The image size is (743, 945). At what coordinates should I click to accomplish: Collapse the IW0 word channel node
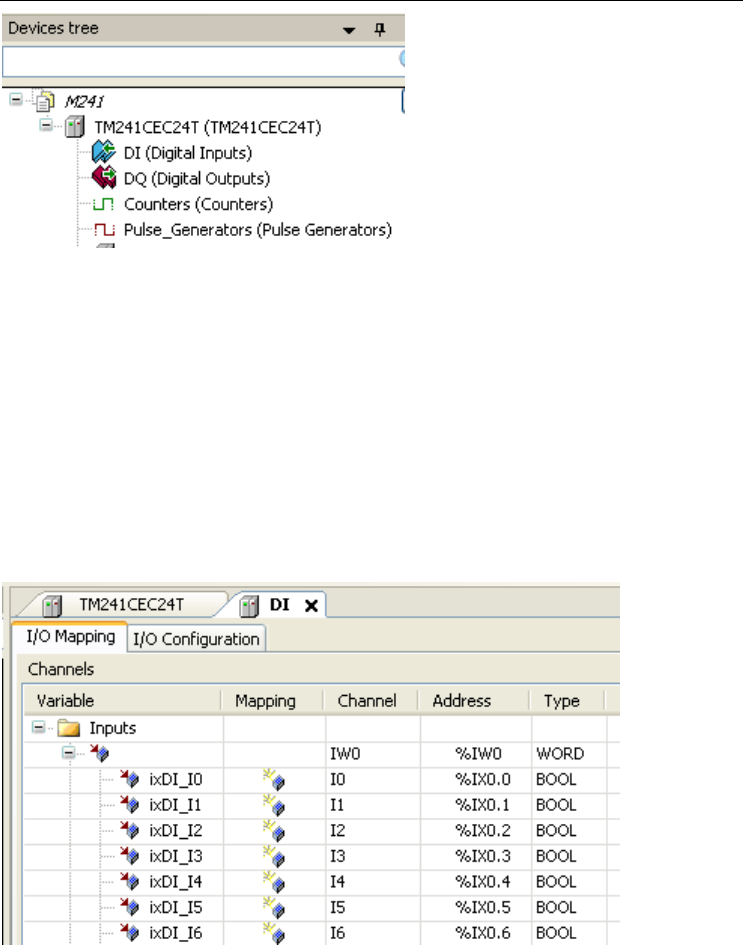(69, 753)
